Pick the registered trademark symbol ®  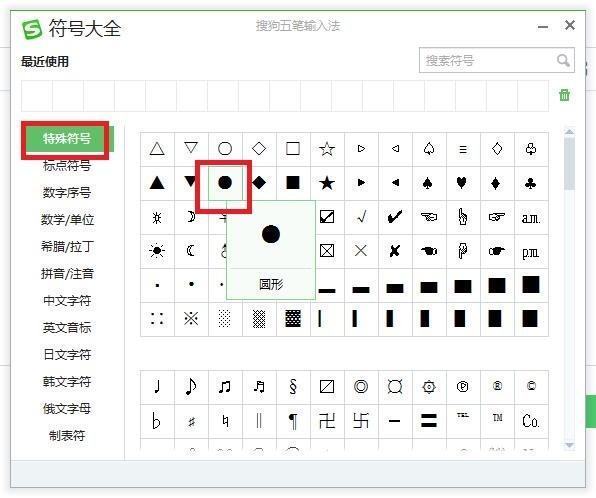pos(497,387)
